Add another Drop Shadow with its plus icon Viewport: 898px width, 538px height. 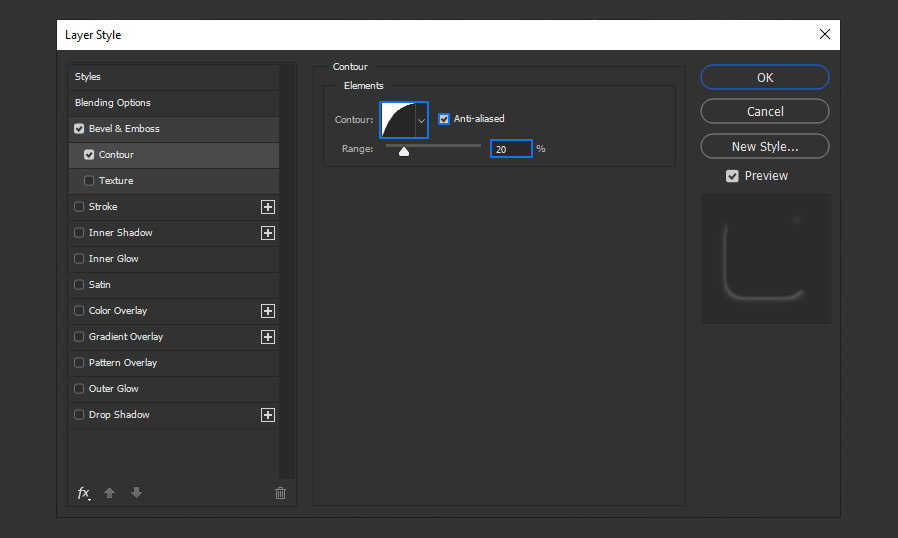(x=267, y=415)
